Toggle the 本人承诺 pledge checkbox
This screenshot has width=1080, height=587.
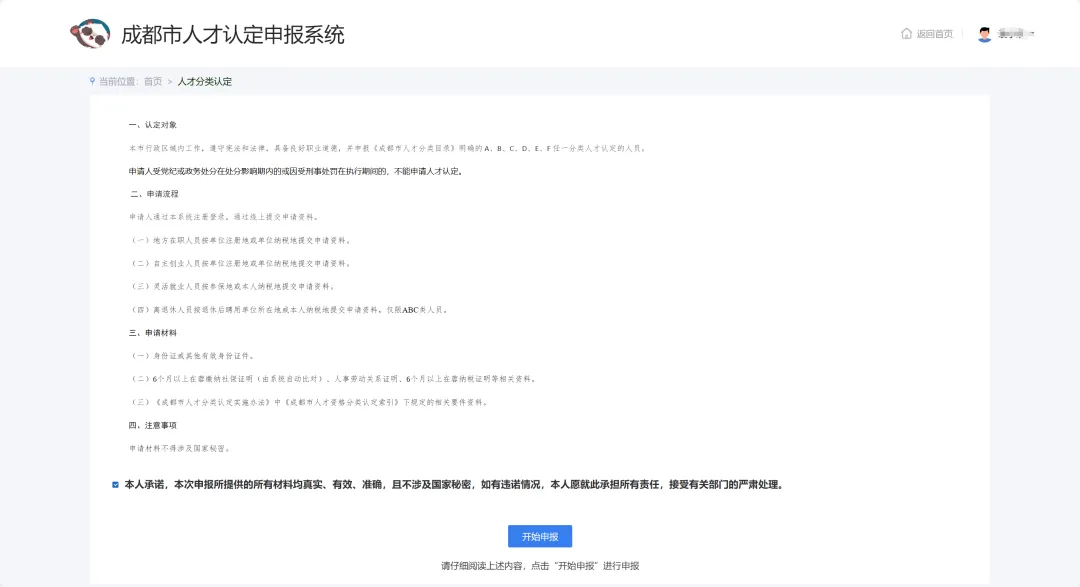click(x=115, y=484)
